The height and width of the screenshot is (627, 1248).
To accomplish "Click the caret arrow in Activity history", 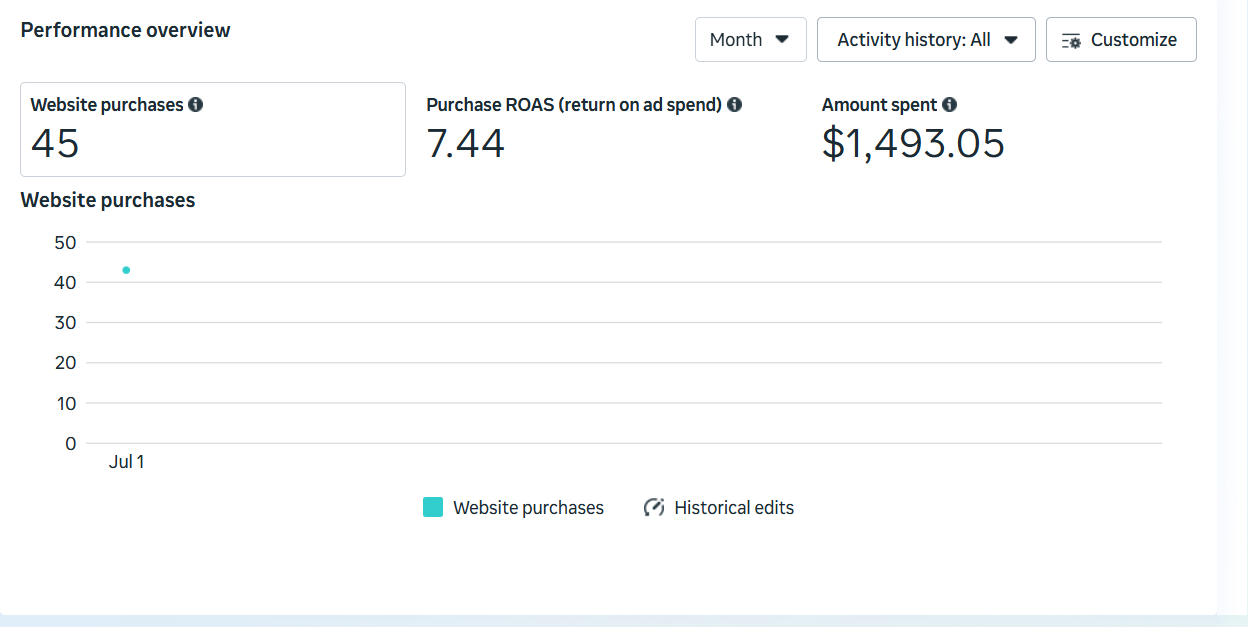I will pos(1010,40).
